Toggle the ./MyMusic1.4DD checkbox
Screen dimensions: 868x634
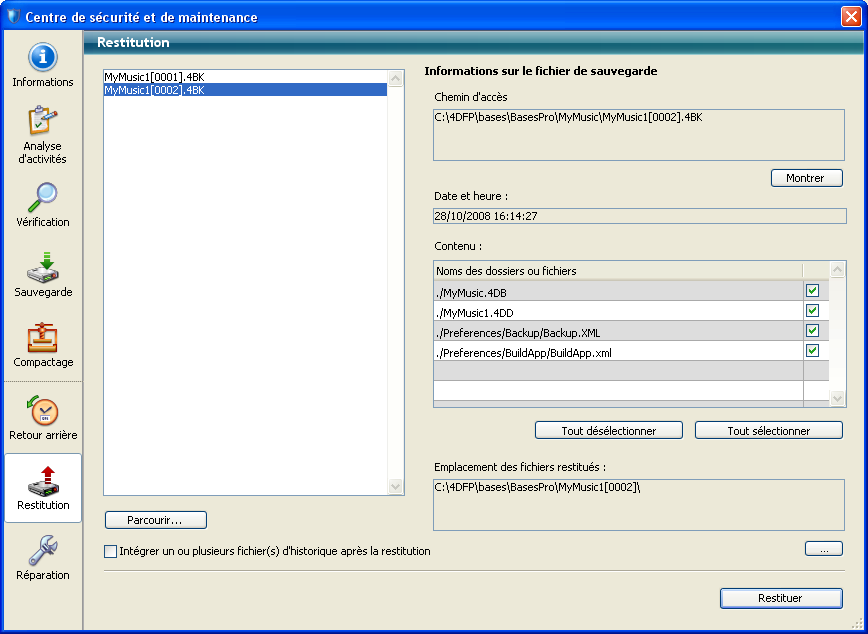[x=813, y=311]
